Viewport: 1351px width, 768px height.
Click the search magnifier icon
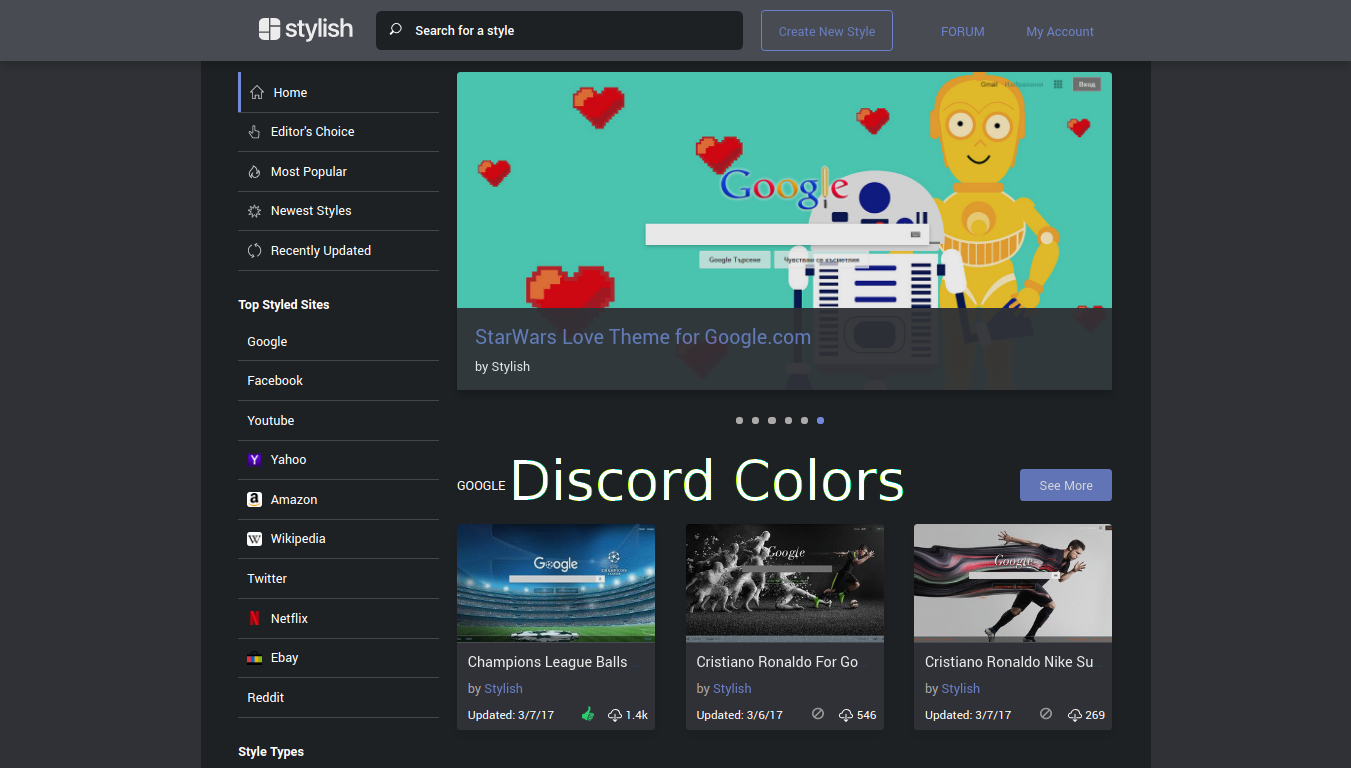pos(396,30)
